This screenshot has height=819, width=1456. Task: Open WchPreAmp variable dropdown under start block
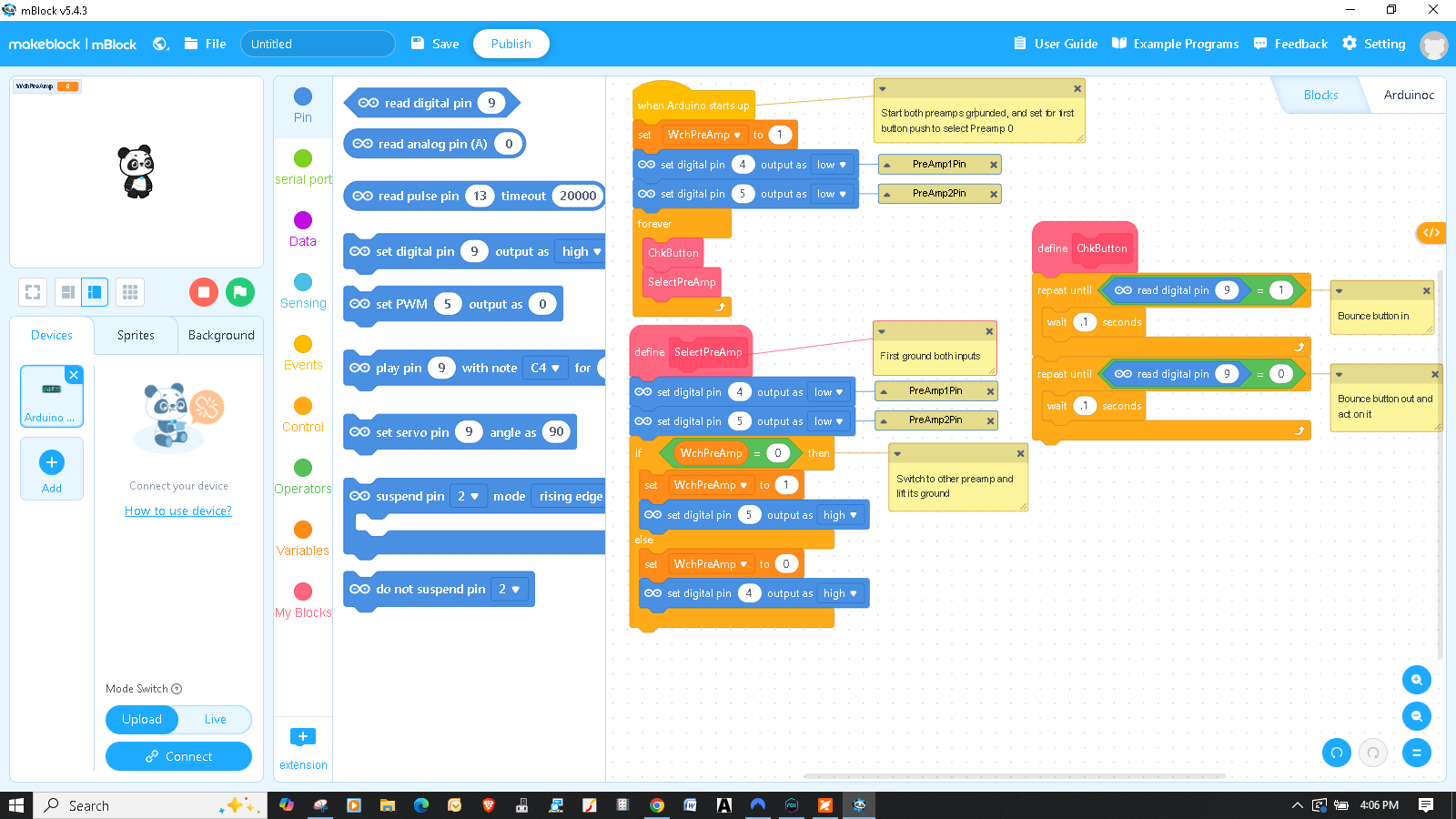coord(703,135)
